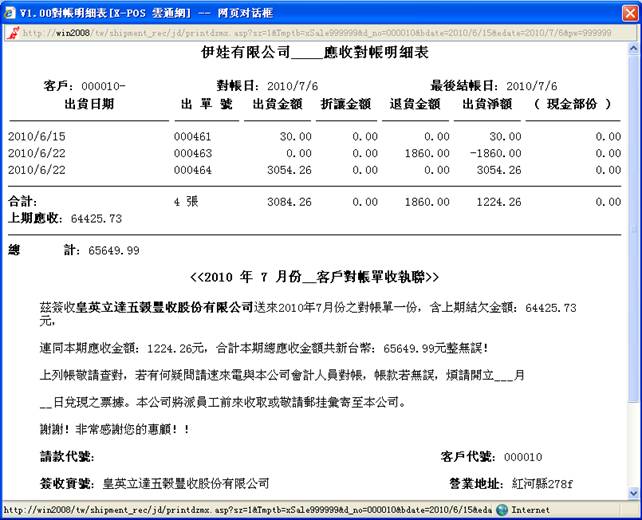Click invoice number 000461 in the table
The height and width of the screenshot is (520, 642).
coord(191,137)
